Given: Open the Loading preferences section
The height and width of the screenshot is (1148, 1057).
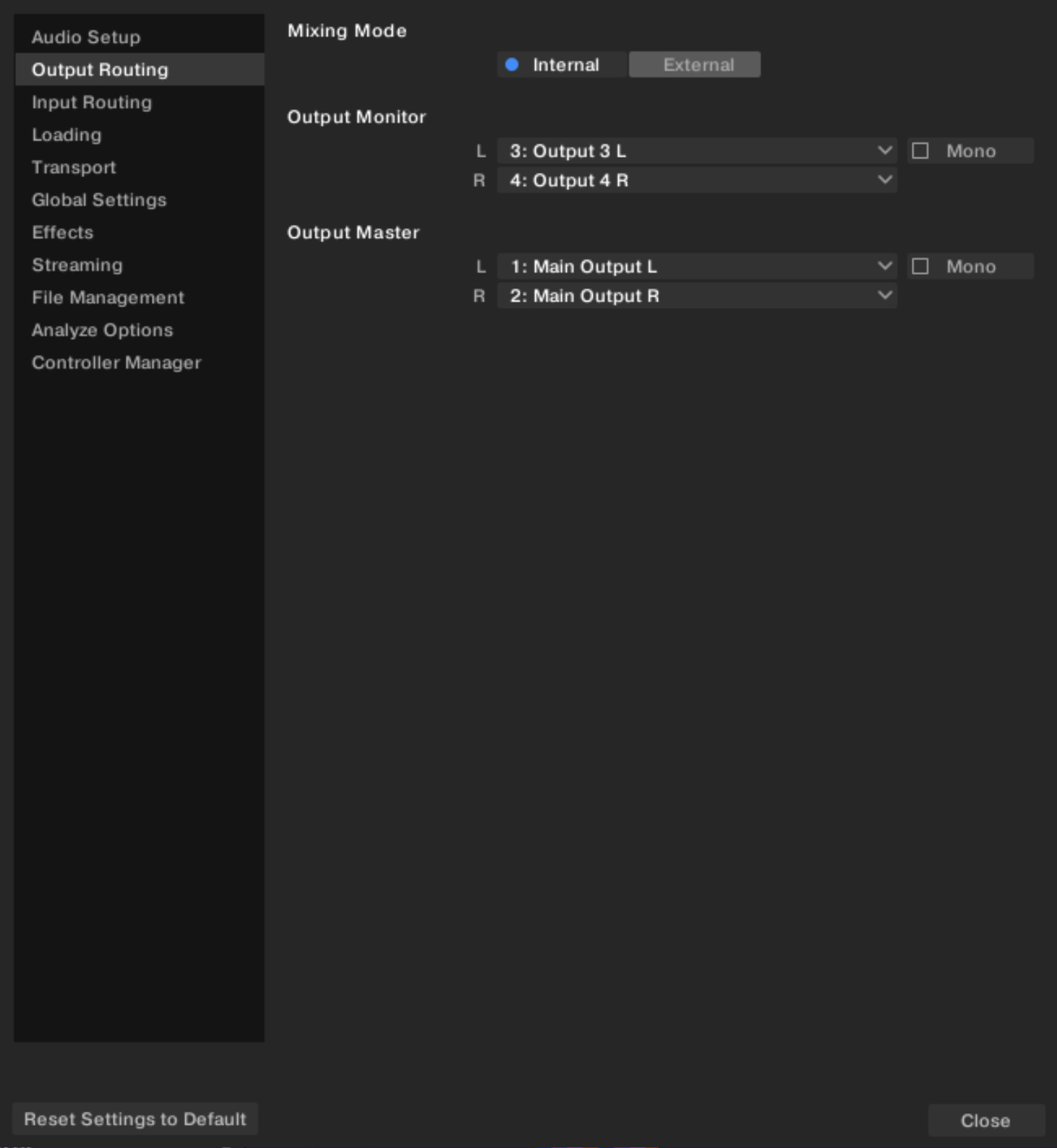Looking at the screenshot, I should click(139, 134).
